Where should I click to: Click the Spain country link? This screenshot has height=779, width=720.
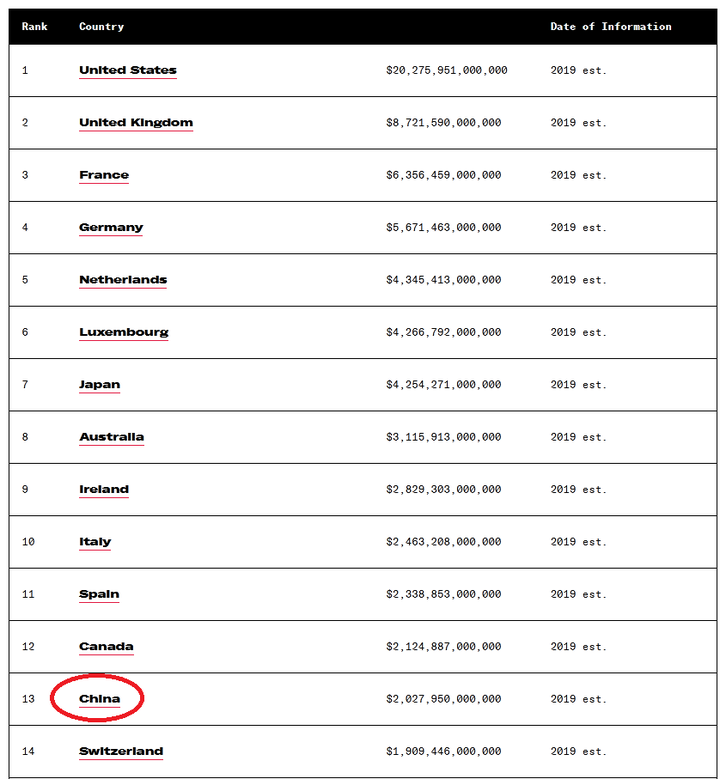pyautogui.click(x=99, y=595)
